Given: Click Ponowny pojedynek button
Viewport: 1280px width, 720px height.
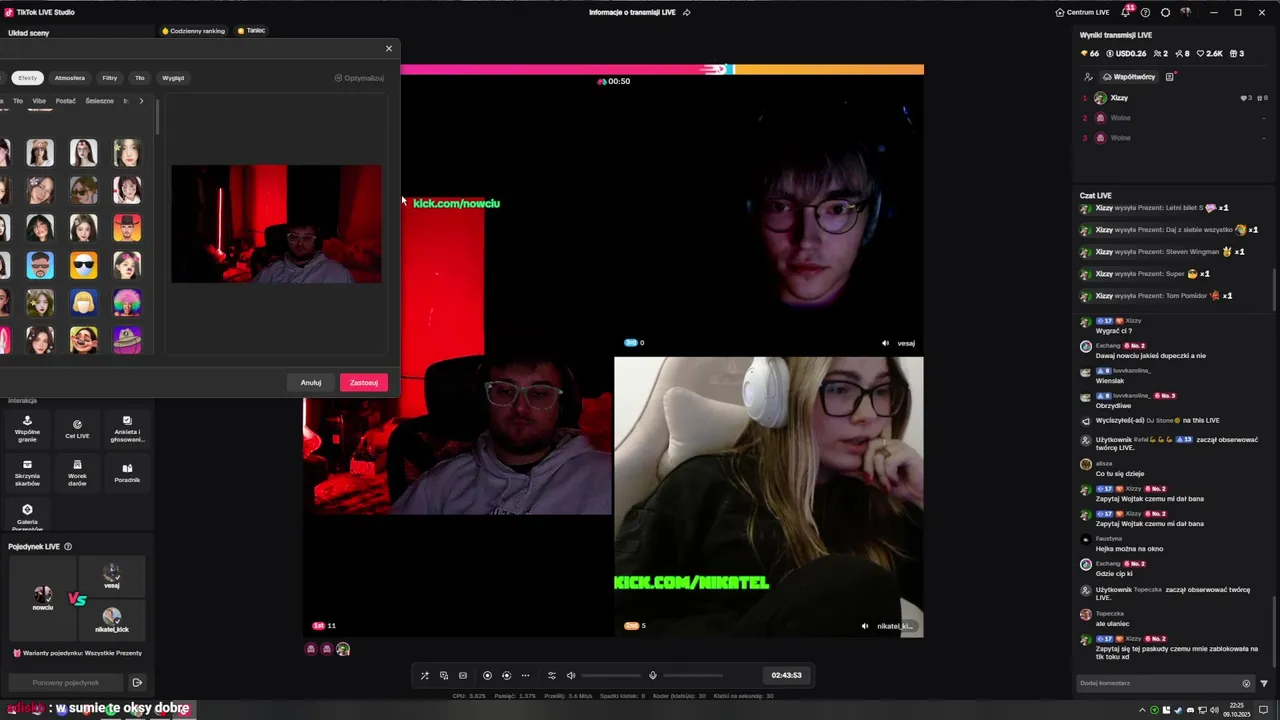Looking at the screenshot, I should (66, 683).
